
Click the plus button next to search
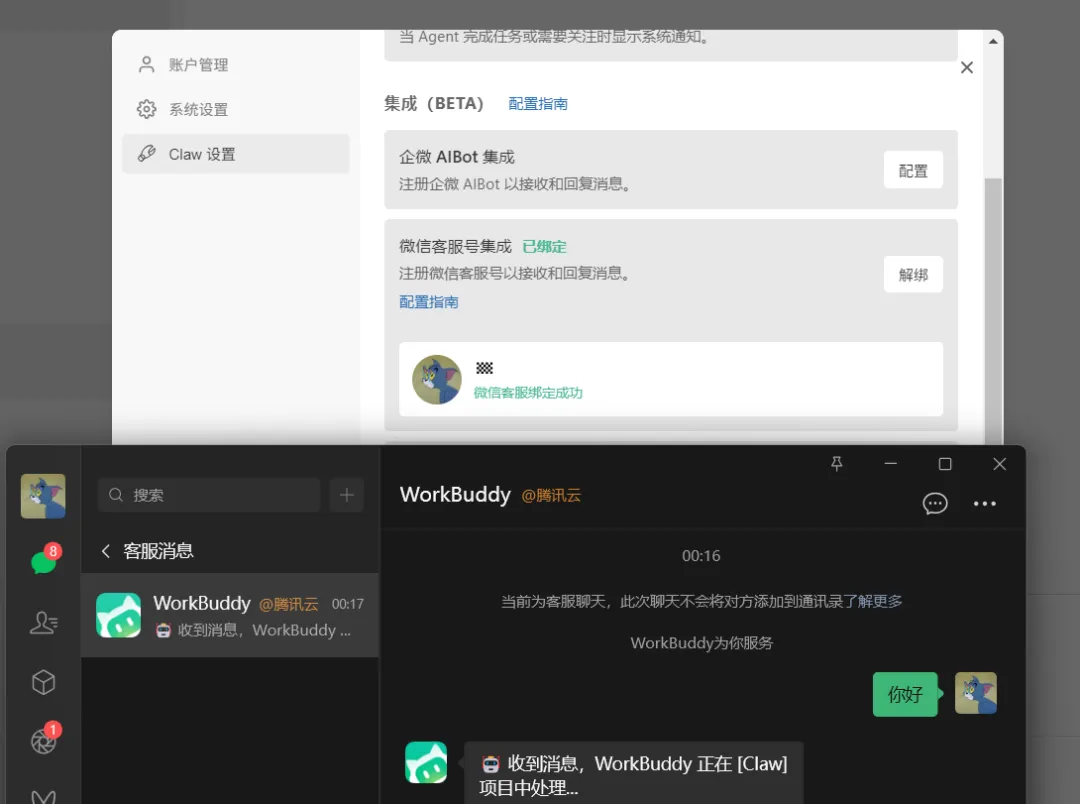(x=346, y=495)
